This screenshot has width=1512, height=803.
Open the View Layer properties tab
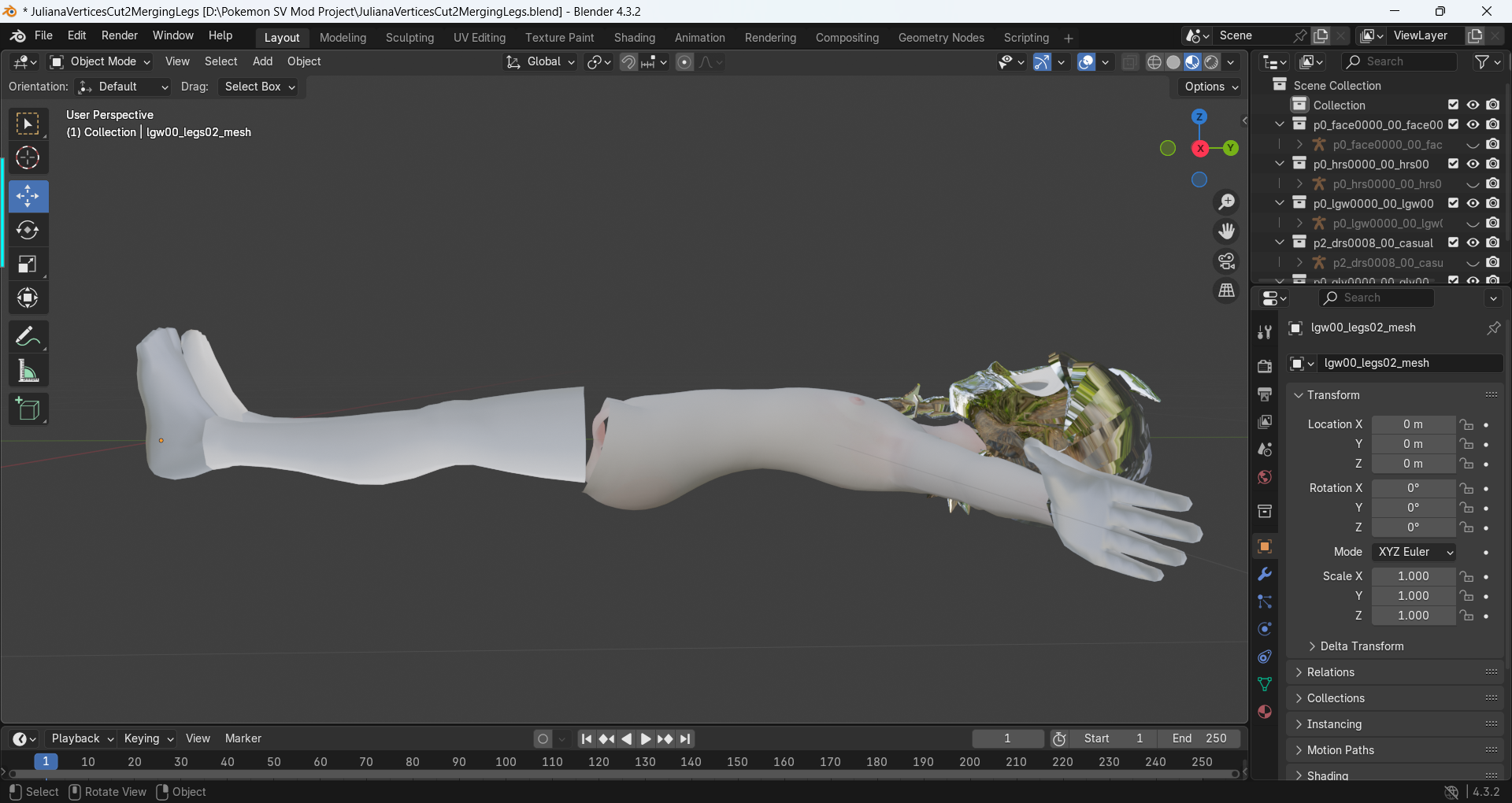pyautogui.click(x=1265, y=422)
